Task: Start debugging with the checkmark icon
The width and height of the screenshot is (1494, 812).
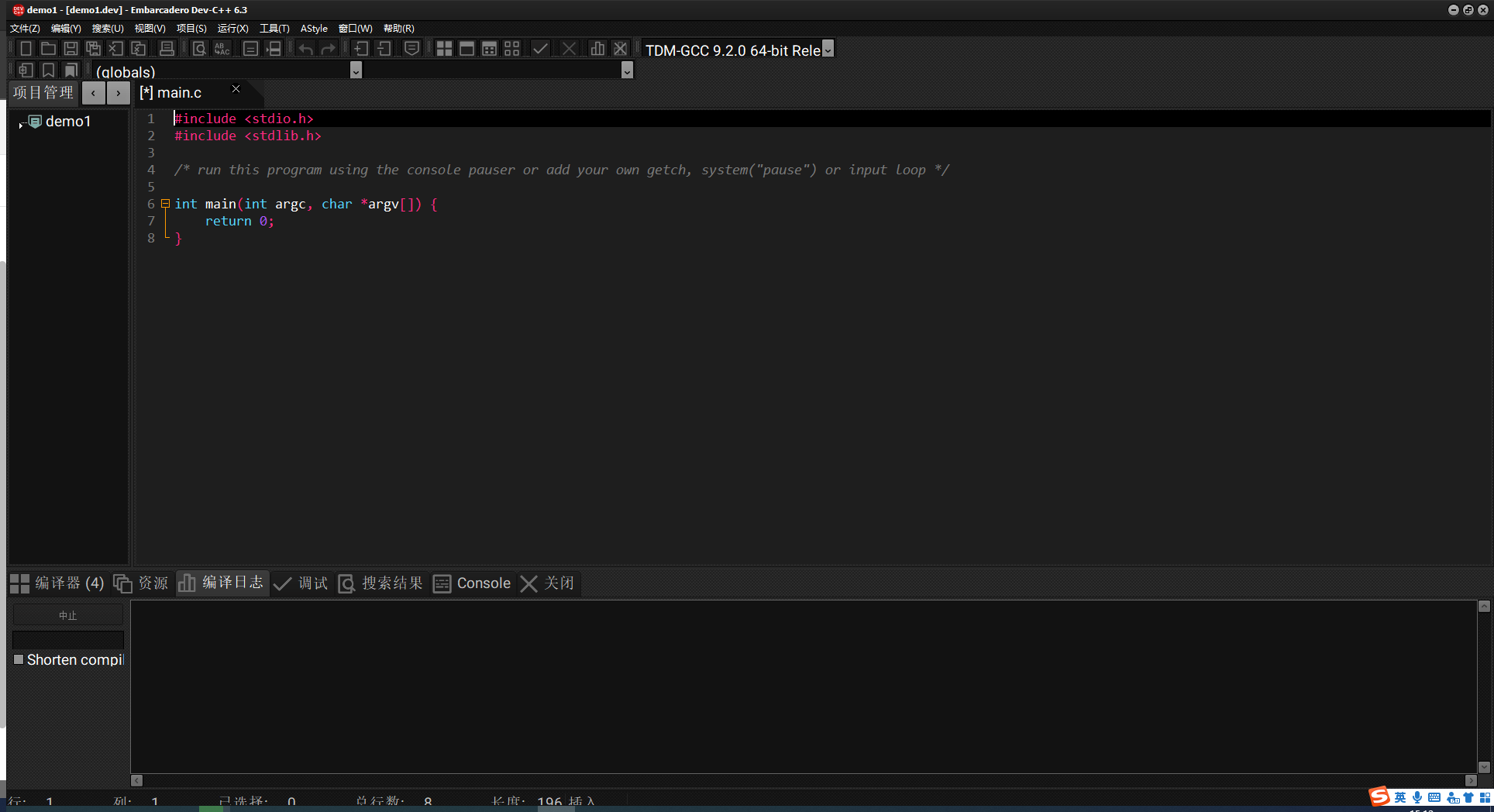Action: point(540,49)
